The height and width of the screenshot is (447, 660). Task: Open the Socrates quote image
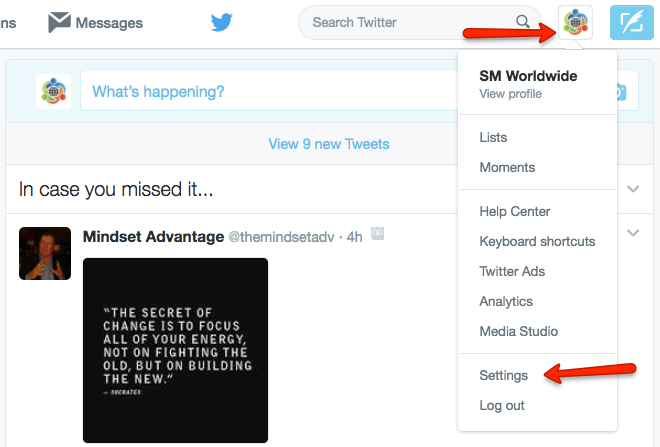(x=175, y=350)
